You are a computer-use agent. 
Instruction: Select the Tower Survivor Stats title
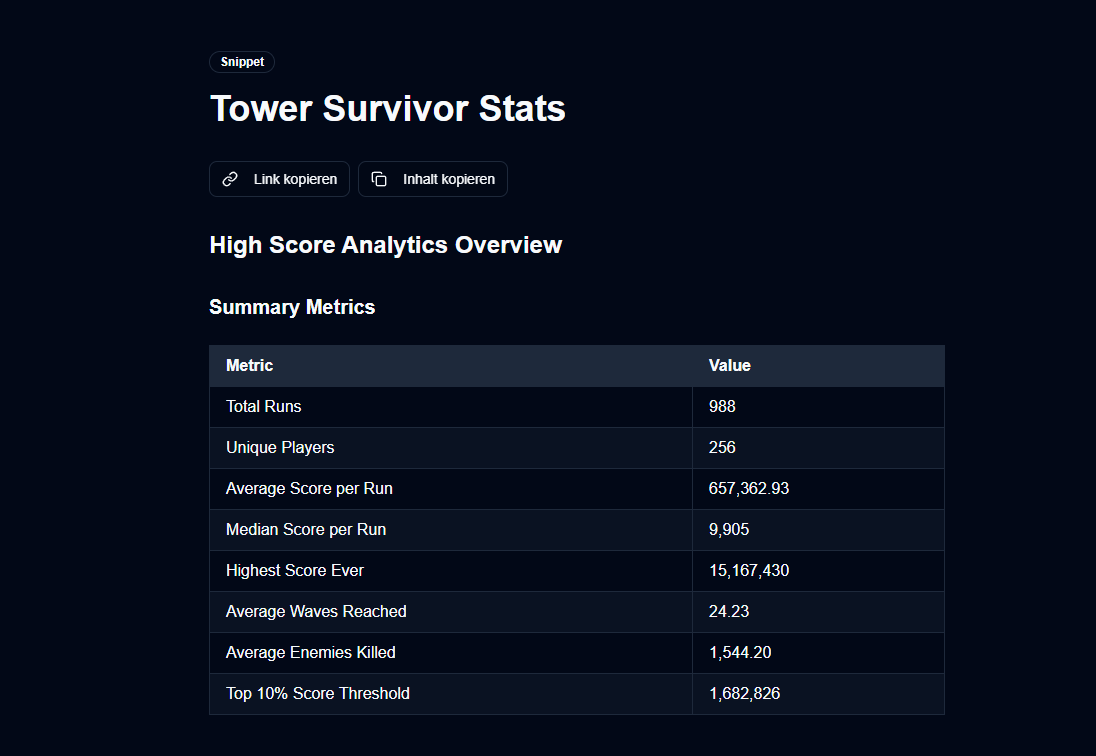[x=388, y=108]
